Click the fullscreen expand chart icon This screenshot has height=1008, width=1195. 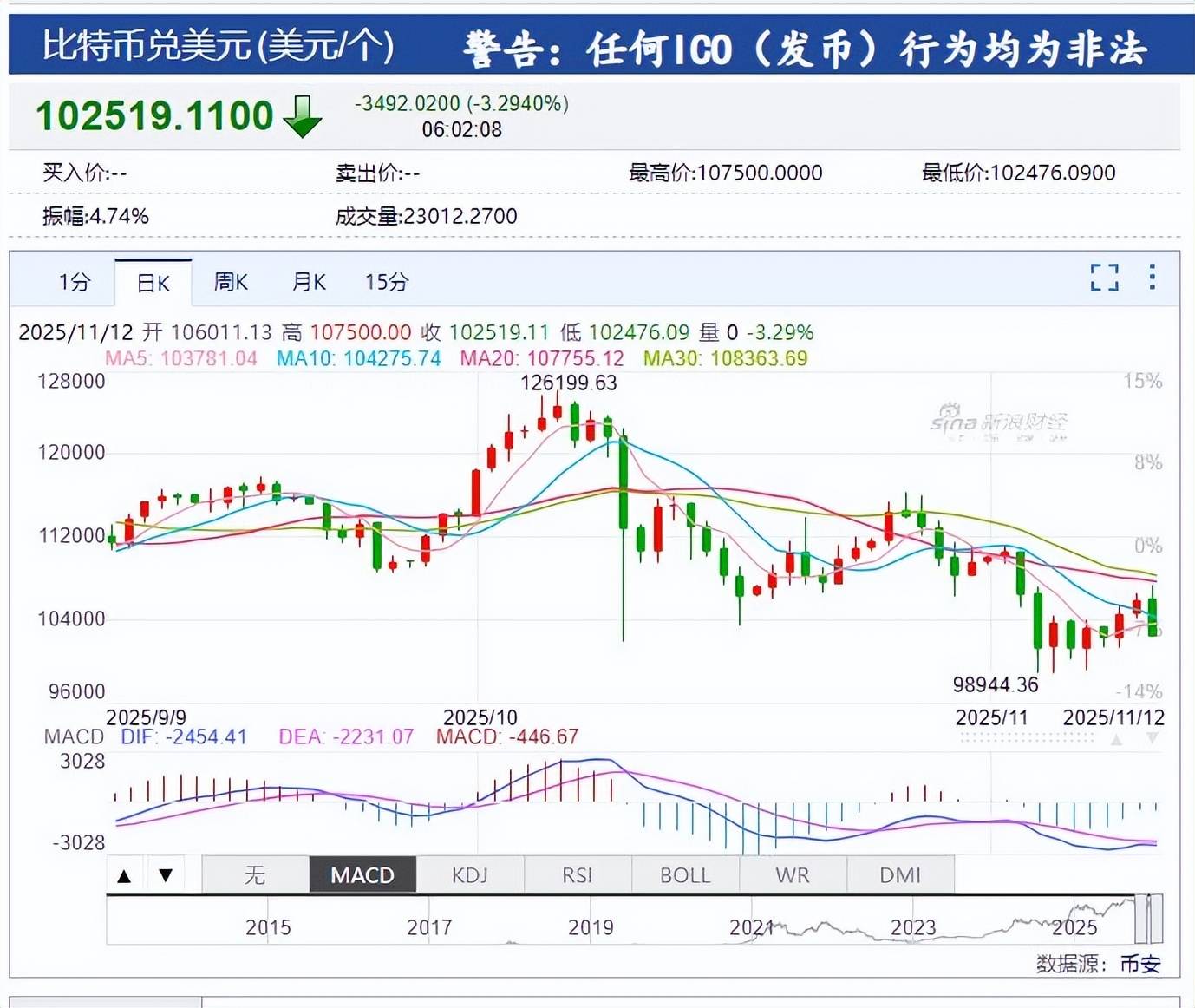1104,278
